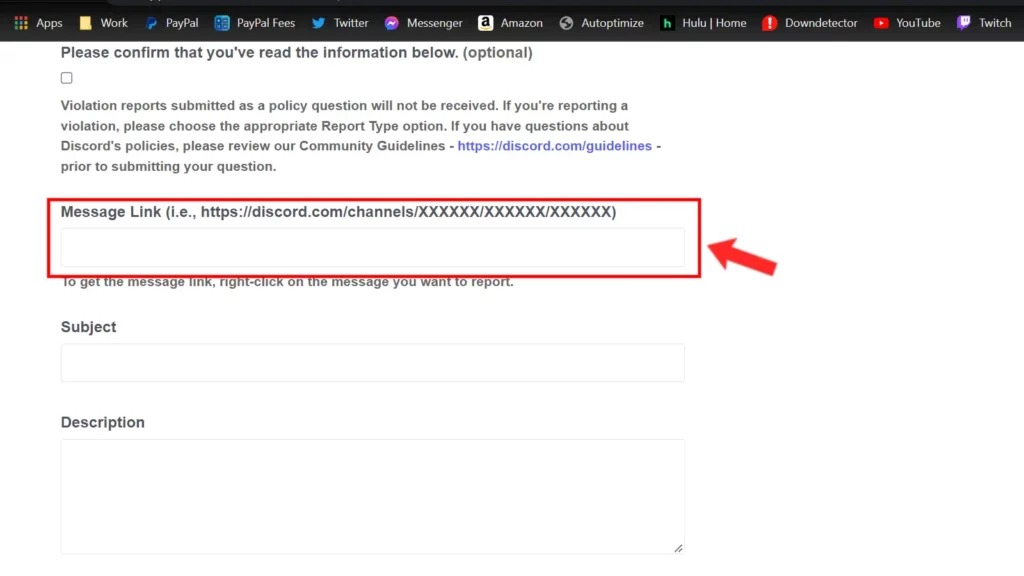The height and width of the screenshot is (576, 1024).
Task: Click the 'Message Link' field label
Action: pos(338,212)
